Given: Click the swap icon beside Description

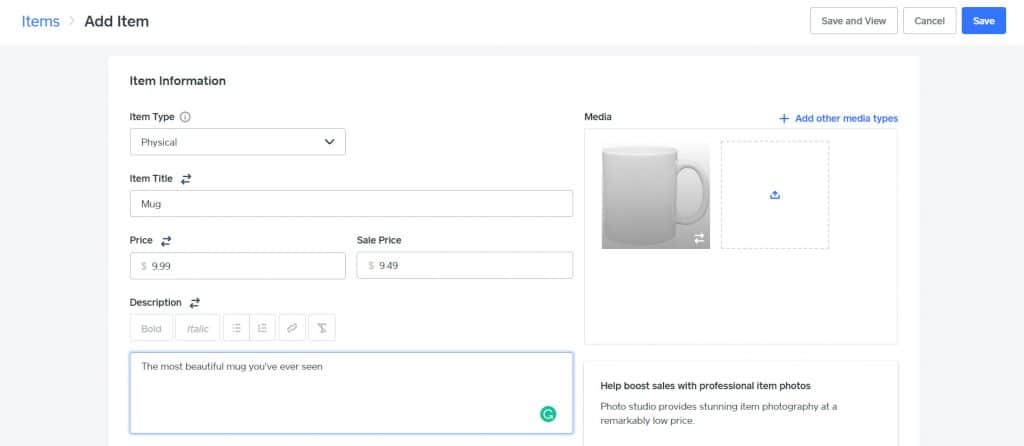Looking at the screenshot, I should [x=195, y=302].
